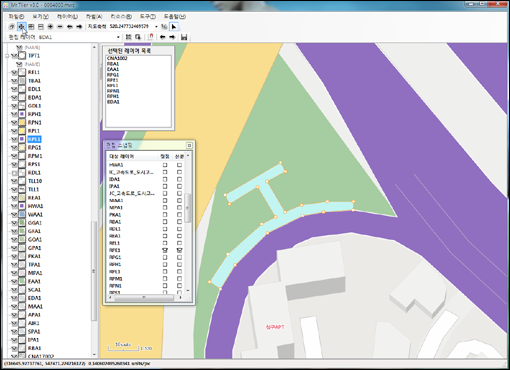Click snapping list scroll-down arrow
Viewport: 510px width, 370px height.
pyautogui.click(x=188, y=290)
